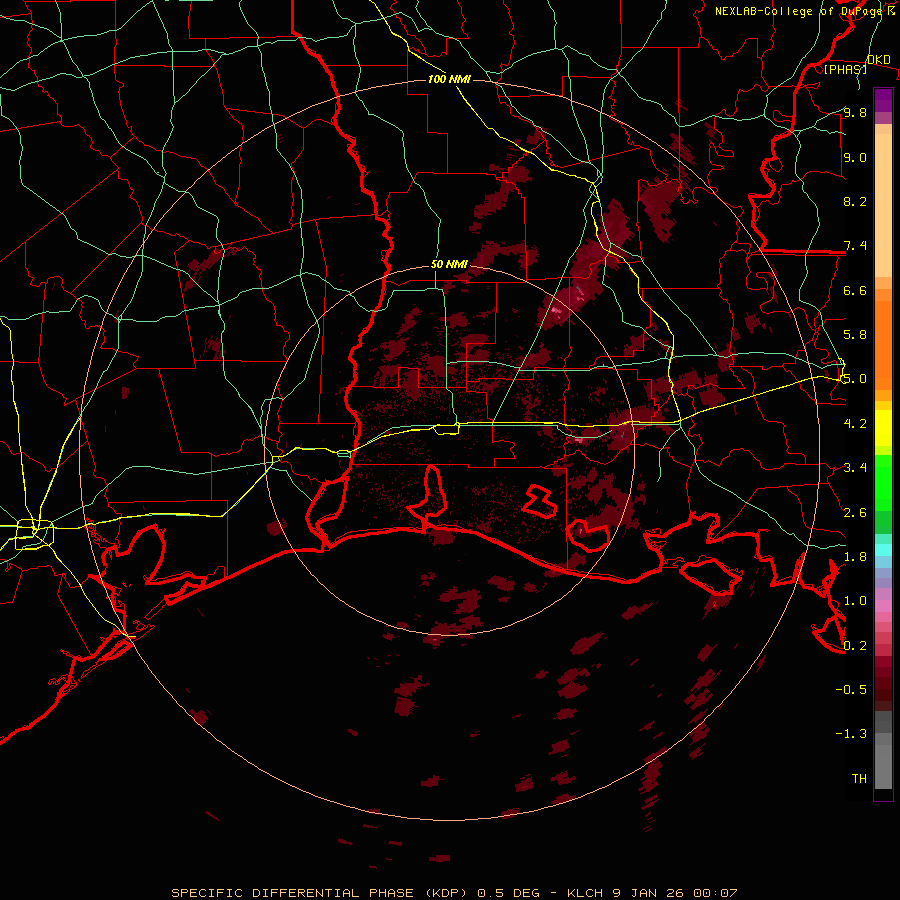Click the 0.2 value on the color scale
The width and height of the screenshot is (900, 900).
click(855, 645)
